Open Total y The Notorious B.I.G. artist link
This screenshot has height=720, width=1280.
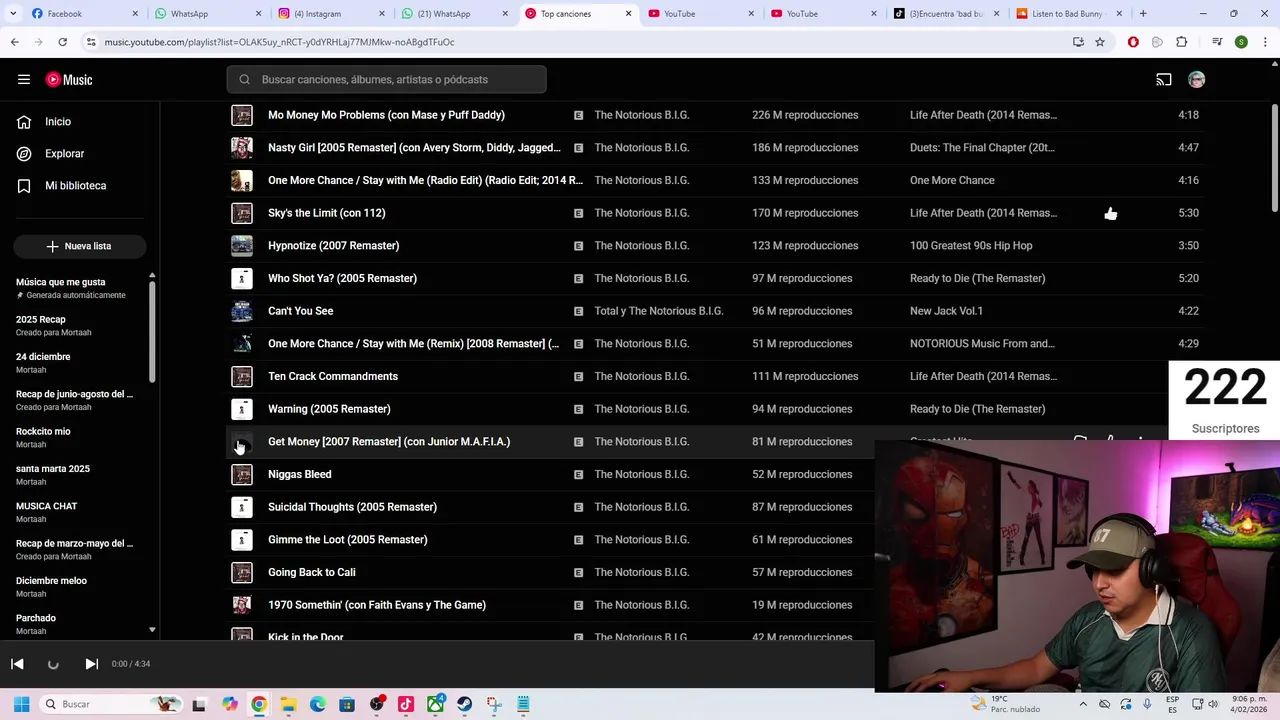(x=659, y=311)
